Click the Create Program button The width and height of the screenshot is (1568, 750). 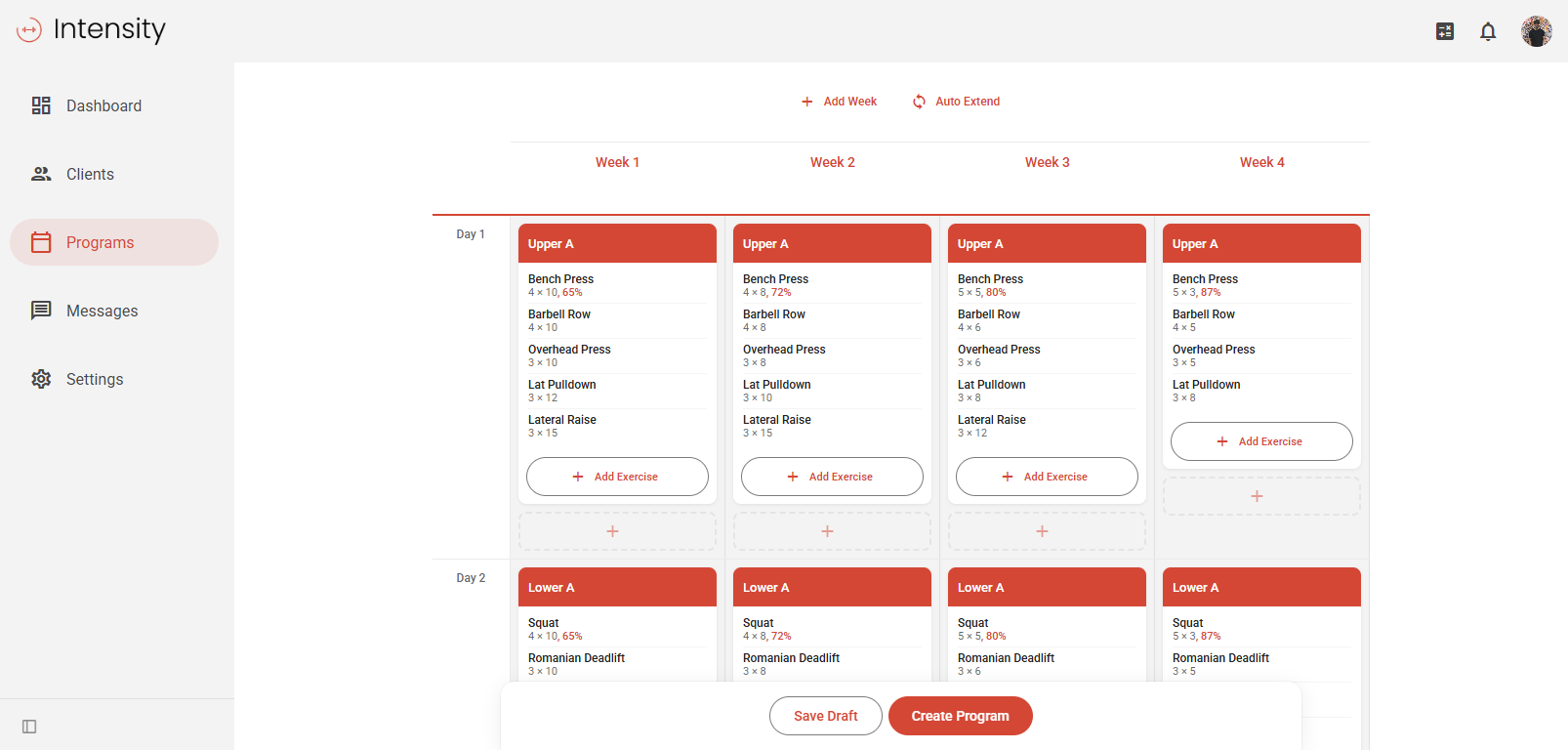(x=960, y=716)
